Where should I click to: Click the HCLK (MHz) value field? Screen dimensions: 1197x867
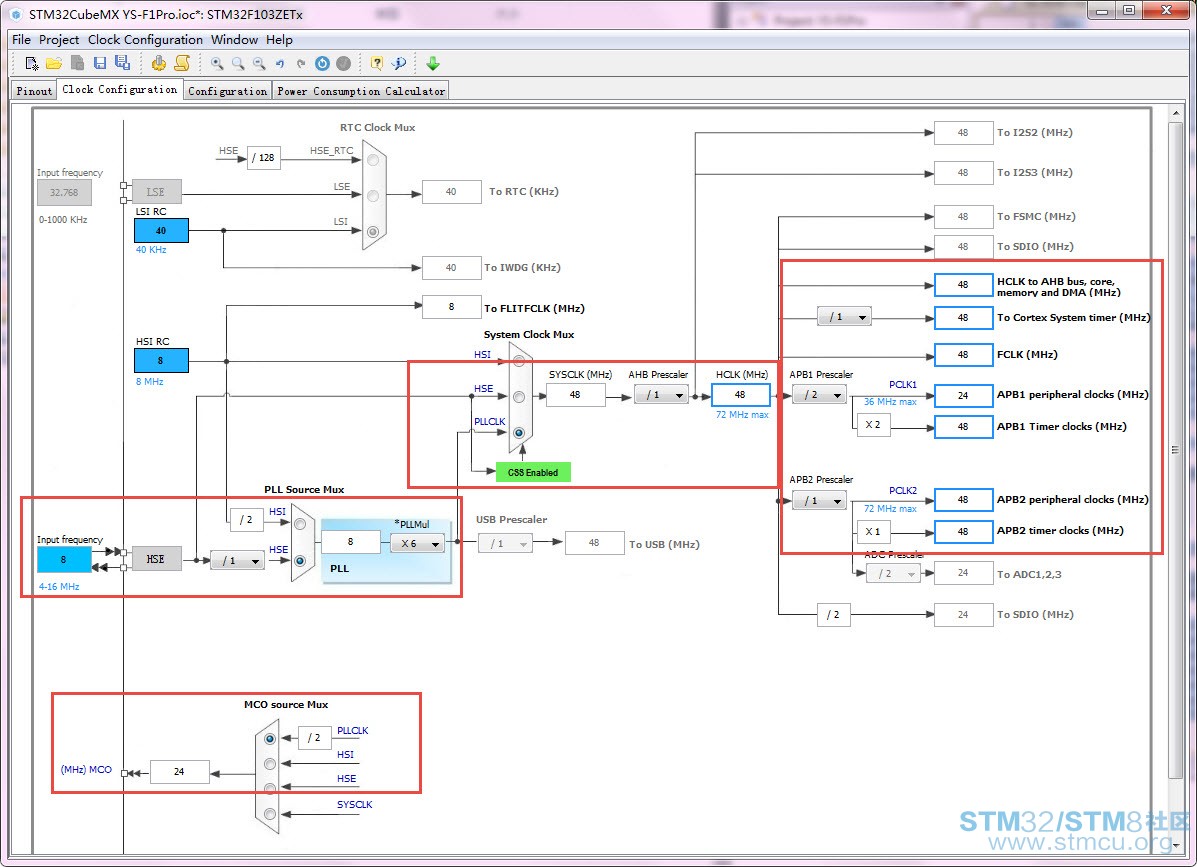740,395
